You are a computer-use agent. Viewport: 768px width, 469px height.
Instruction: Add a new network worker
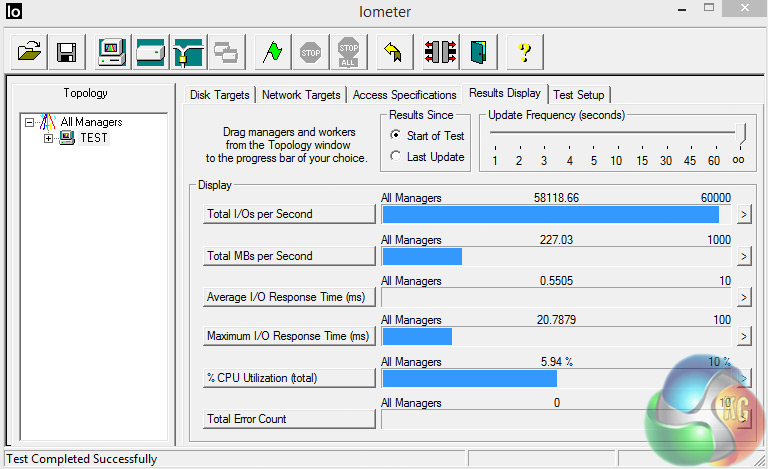(x=188, y=51)
